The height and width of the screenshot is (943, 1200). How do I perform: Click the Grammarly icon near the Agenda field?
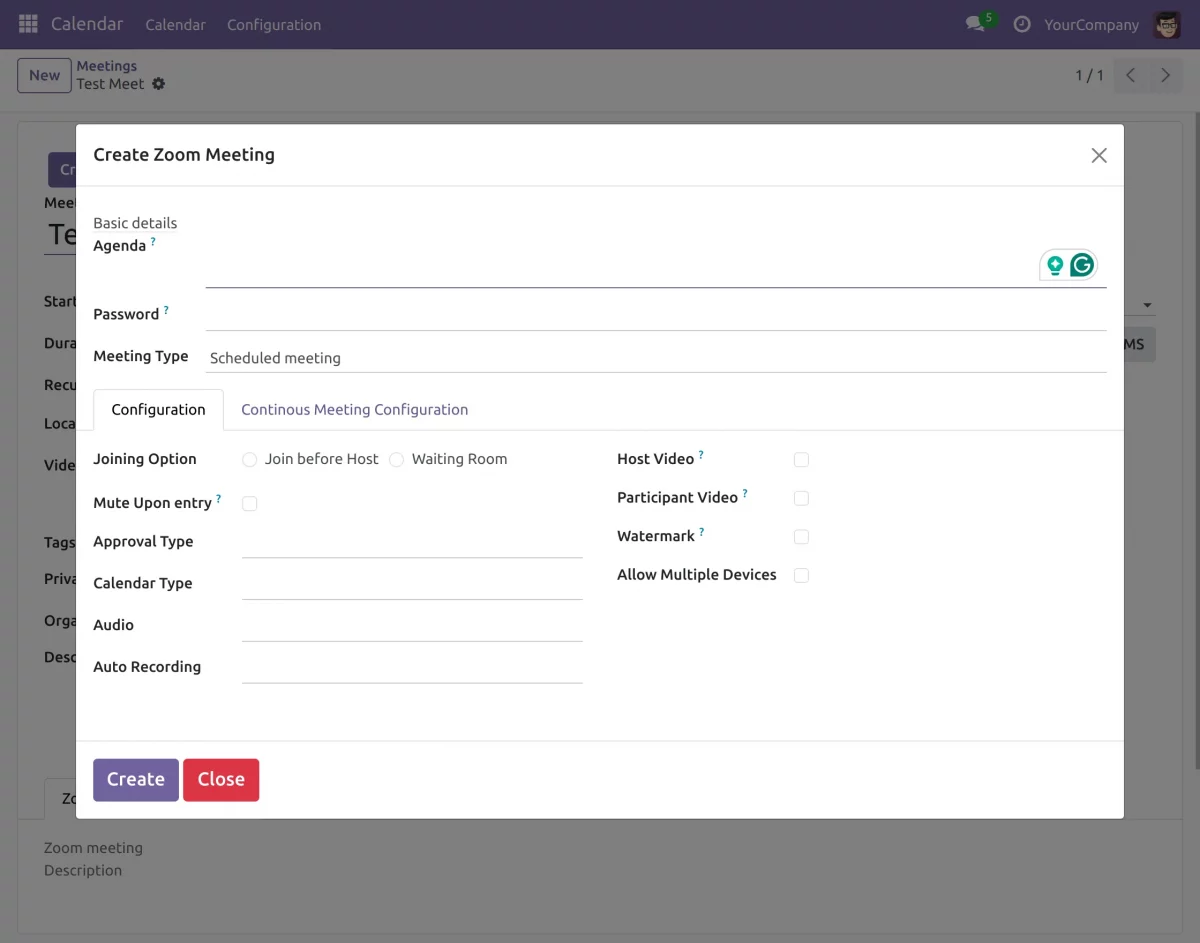click(x=1082, y=264)
